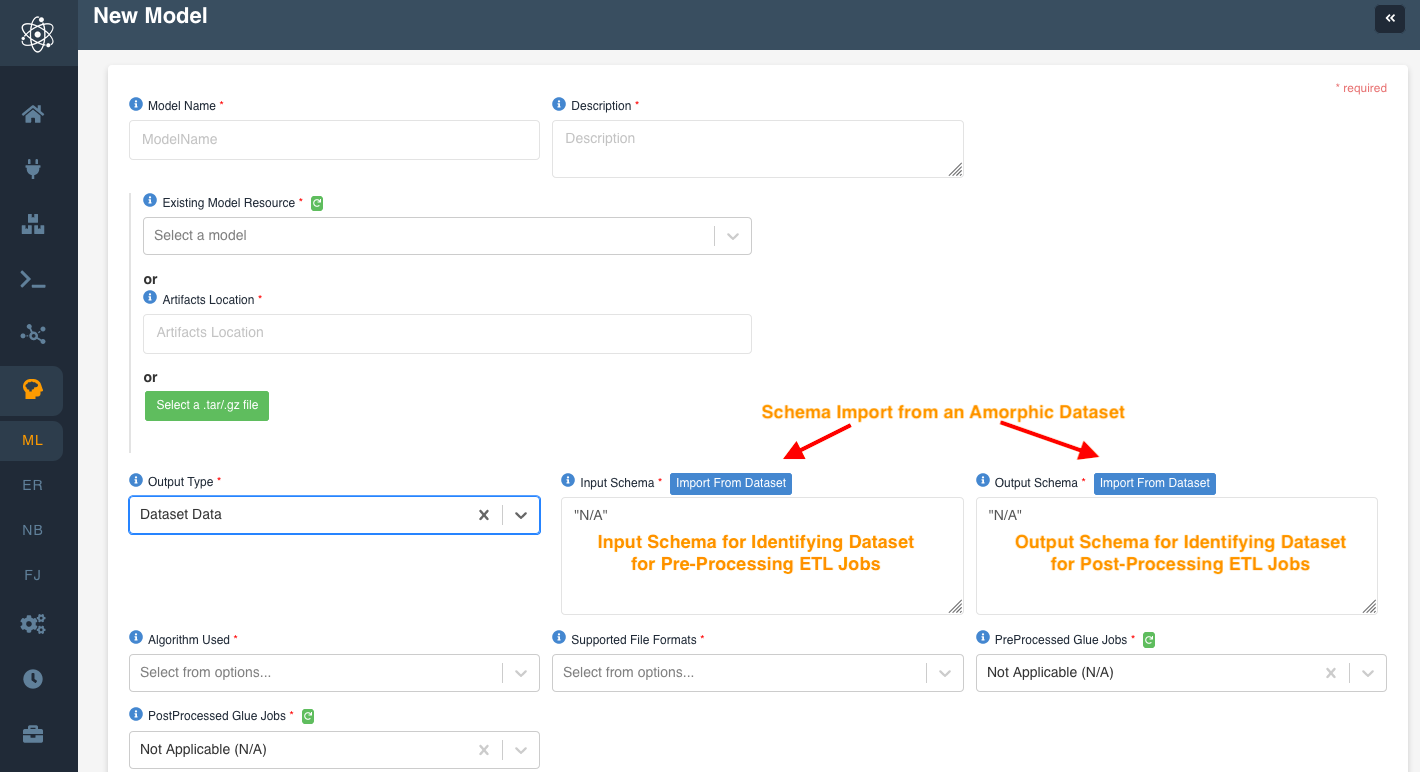Refresh the PreProcessed Glue Jobs list
The width and height of the screenshot is (1420, 772).
tap(1149, 639)
